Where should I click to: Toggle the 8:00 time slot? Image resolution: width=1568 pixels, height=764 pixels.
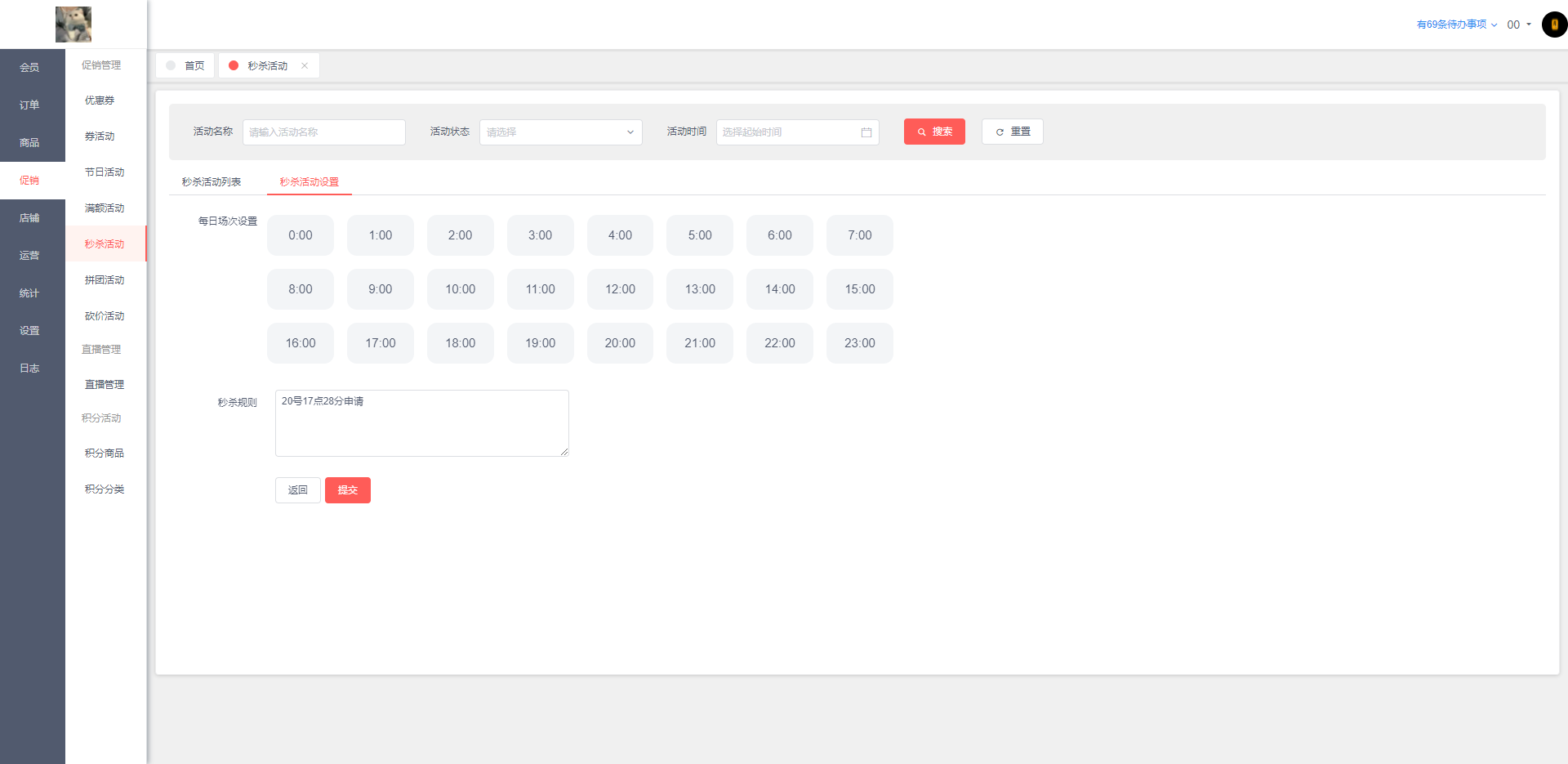coord(301,289)
